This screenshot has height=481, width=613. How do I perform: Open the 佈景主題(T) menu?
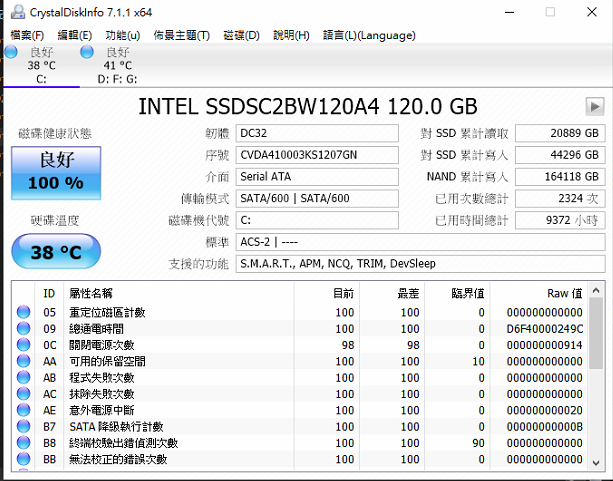click(x=182, y=35)
